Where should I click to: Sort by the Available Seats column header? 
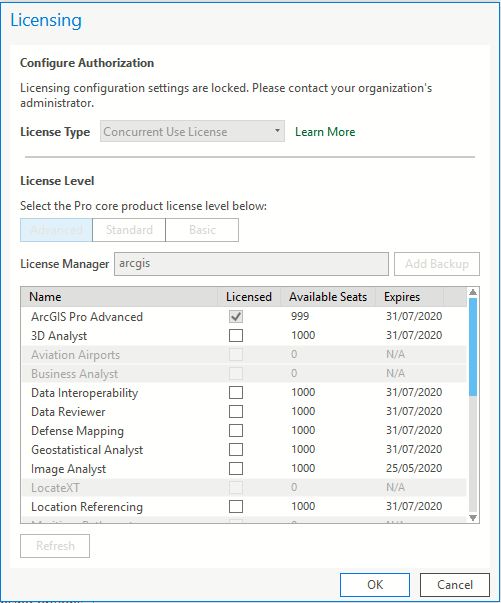click(x=328, y=297)
